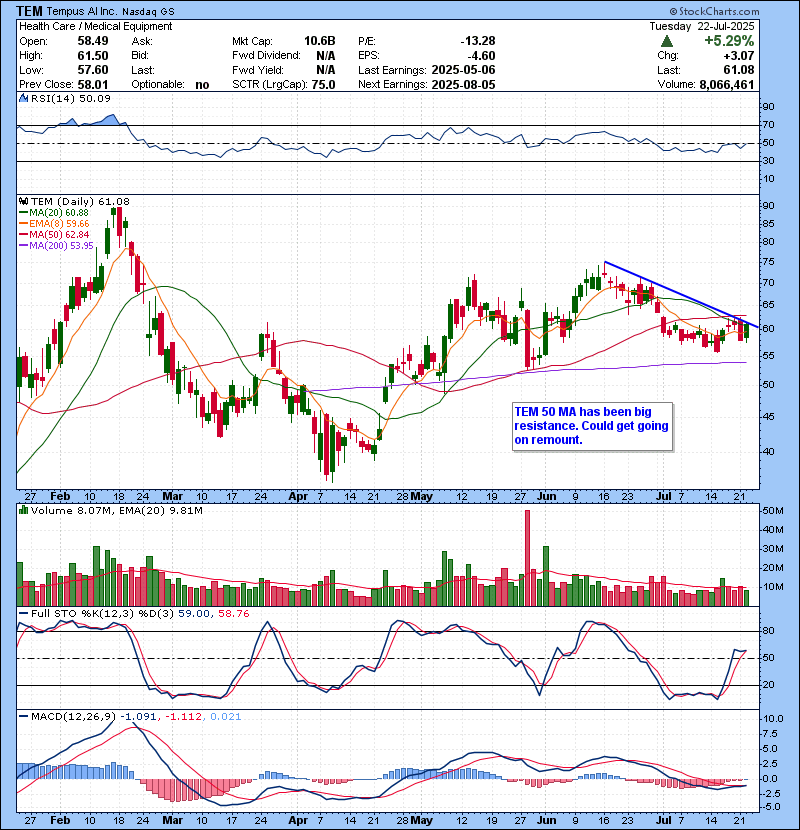The image size is (800, 830).
Task: Click the MACD(12,26,9) panel label
Action: click(73, 717)
